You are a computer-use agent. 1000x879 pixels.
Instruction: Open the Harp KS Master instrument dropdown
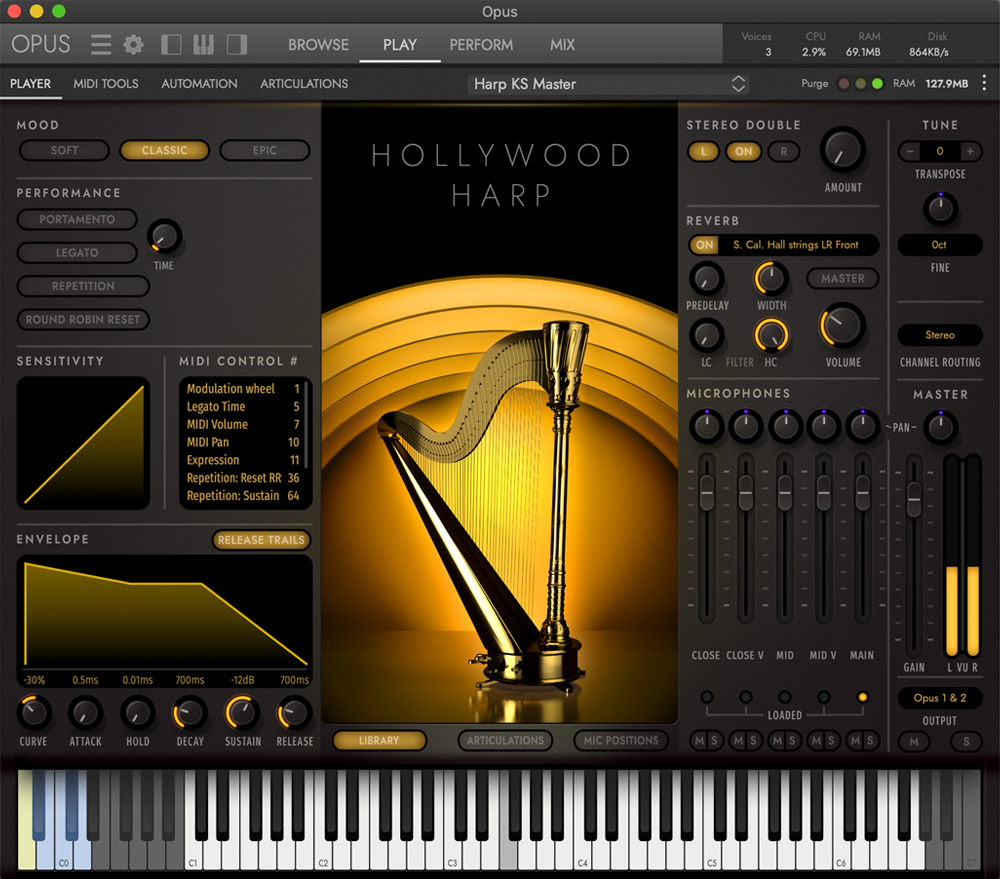610,84
